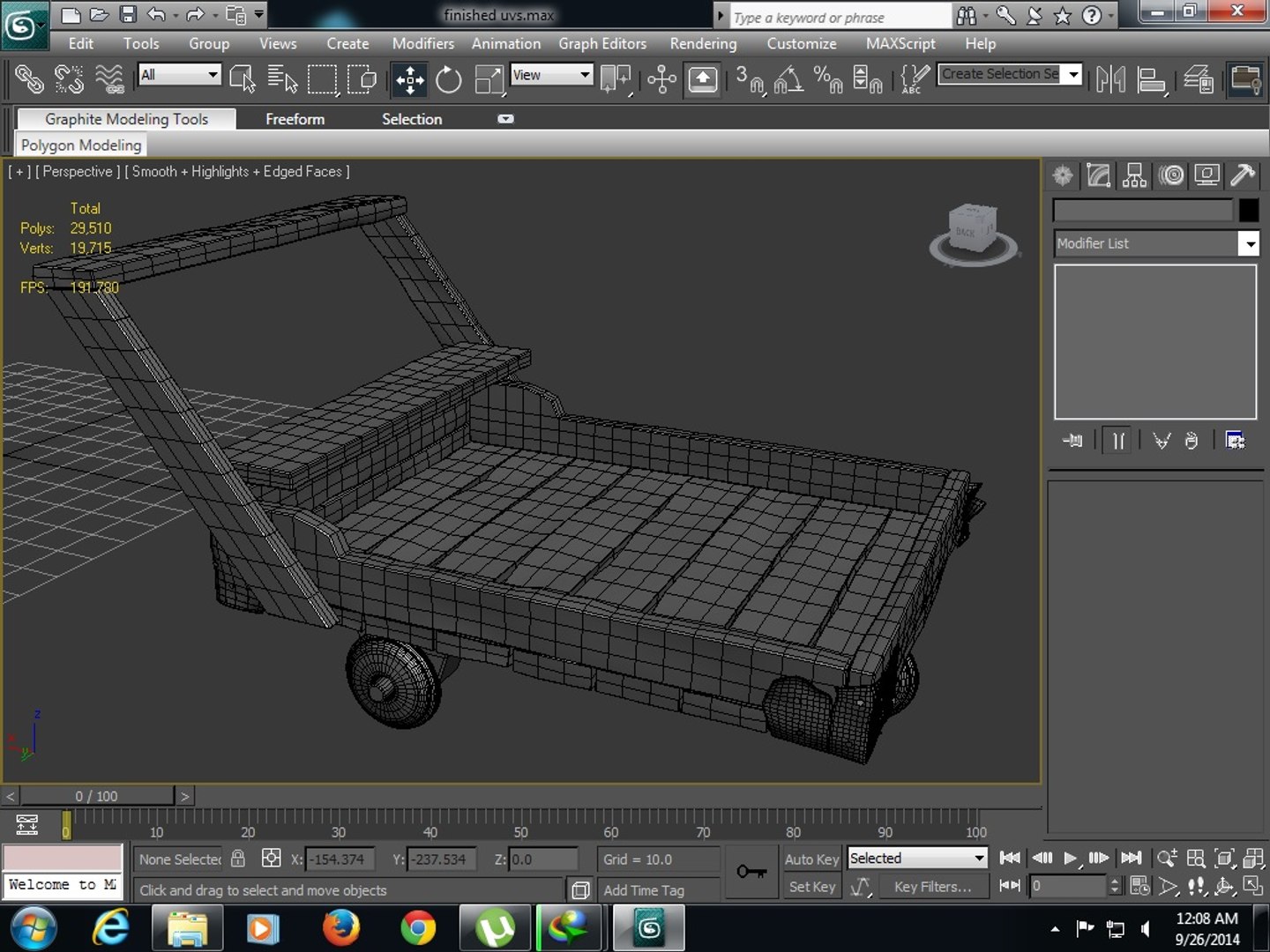Click the Set Key button
1270x952 pixels.
811,887
